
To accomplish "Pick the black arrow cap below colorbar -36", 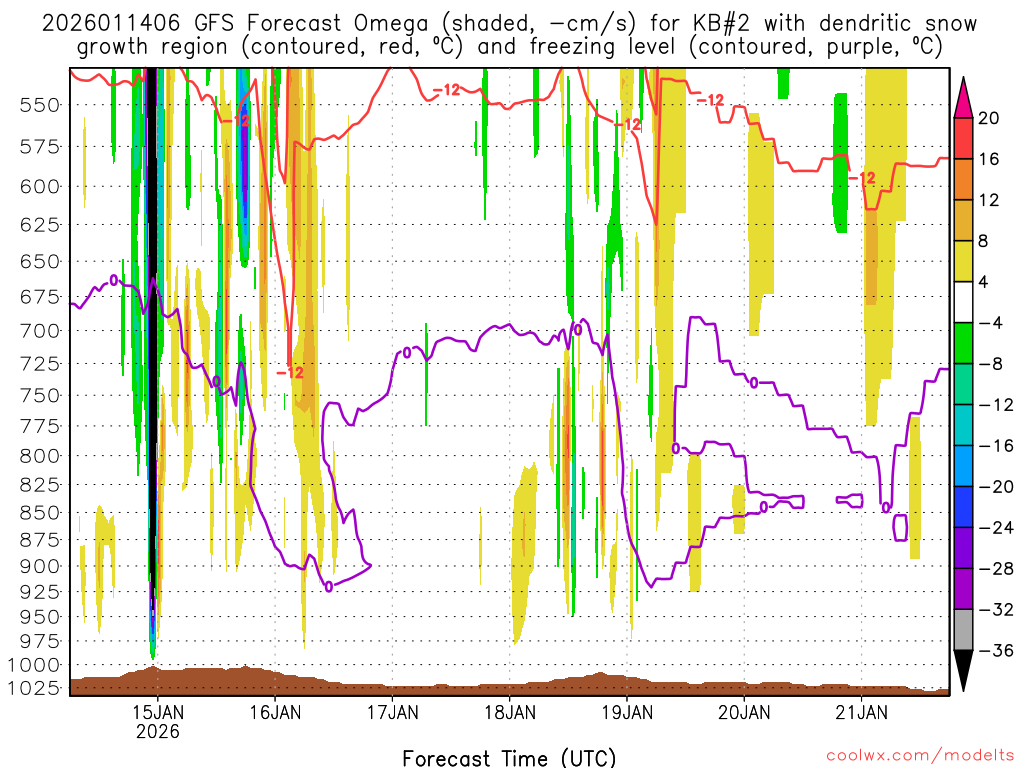I will [963, 671].
